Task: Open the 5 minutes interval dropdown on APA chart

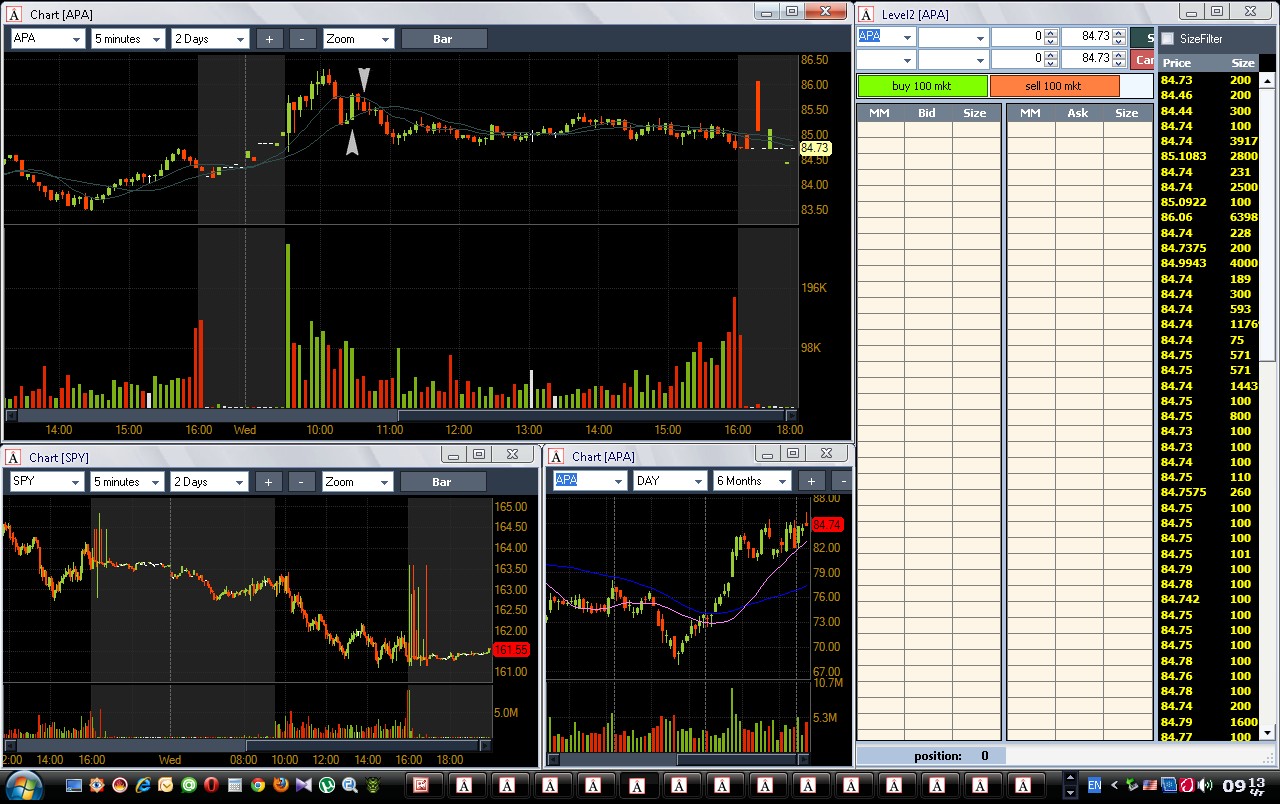Action: coord(128,39)
